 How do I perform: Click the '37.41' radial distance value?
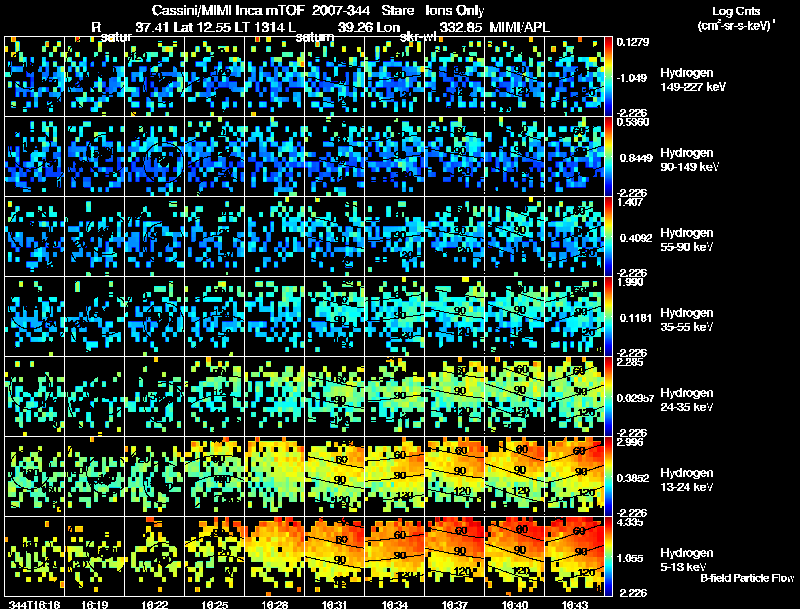[153, 28]
